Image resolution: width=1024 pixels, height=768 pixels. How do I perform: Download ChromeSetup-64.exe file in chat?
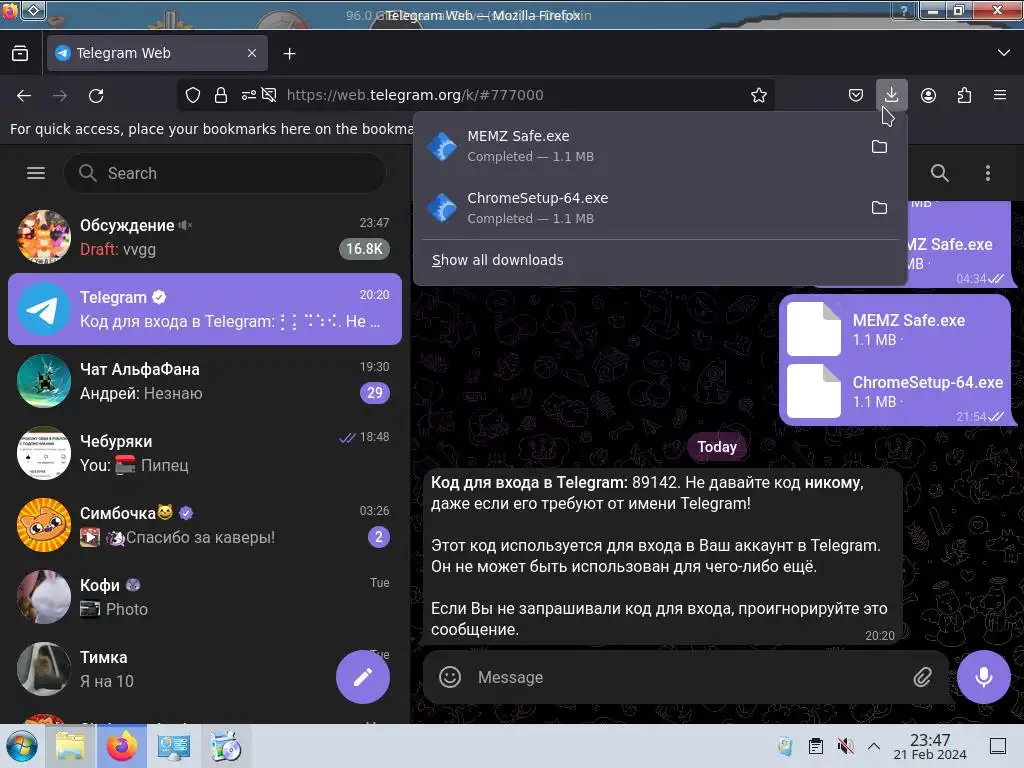tap(814, 391)
